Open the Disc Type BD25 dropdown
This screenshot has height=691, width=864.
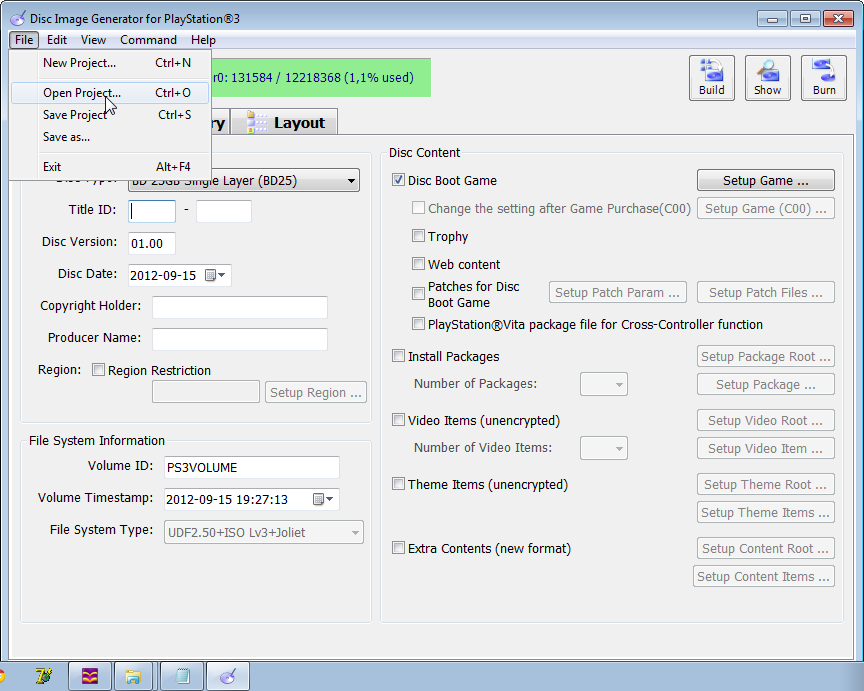[244, 180]
